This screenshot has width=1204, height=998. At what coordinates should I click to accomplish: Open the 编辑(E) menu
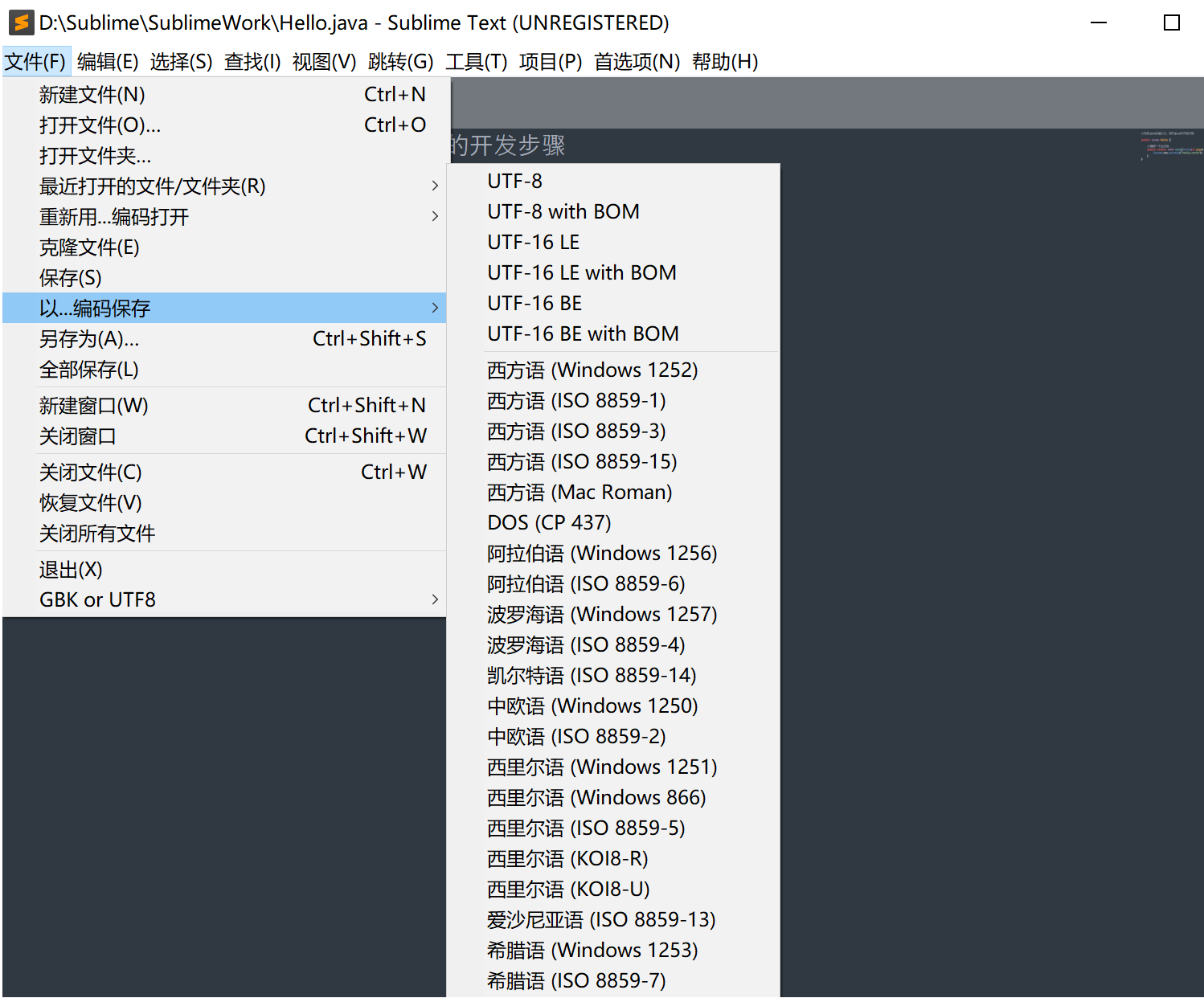[x=108, y=61]
